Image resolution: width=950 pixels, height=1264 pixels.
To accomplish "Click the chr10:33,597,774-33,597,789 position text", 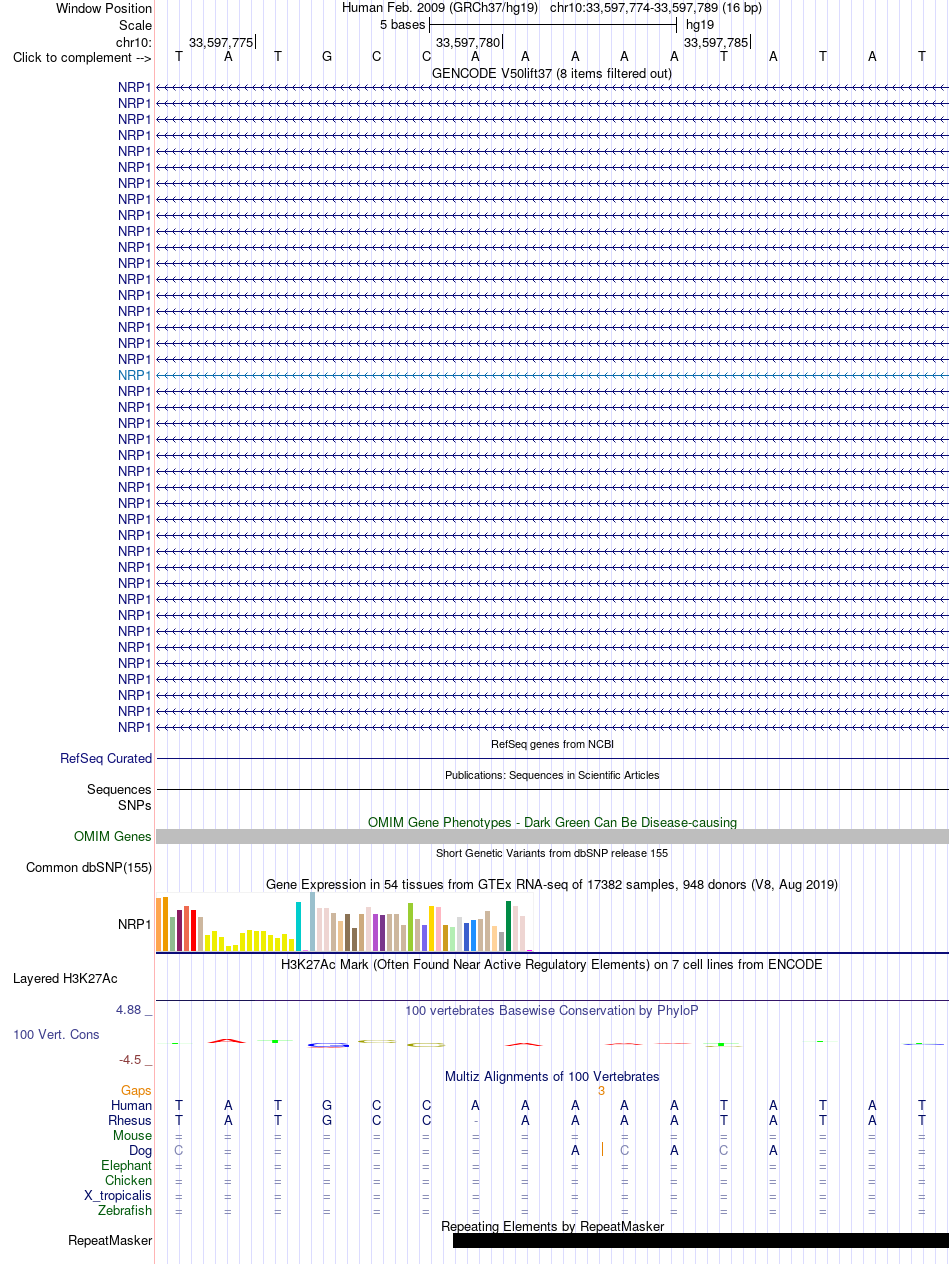I will coord(656,8).
